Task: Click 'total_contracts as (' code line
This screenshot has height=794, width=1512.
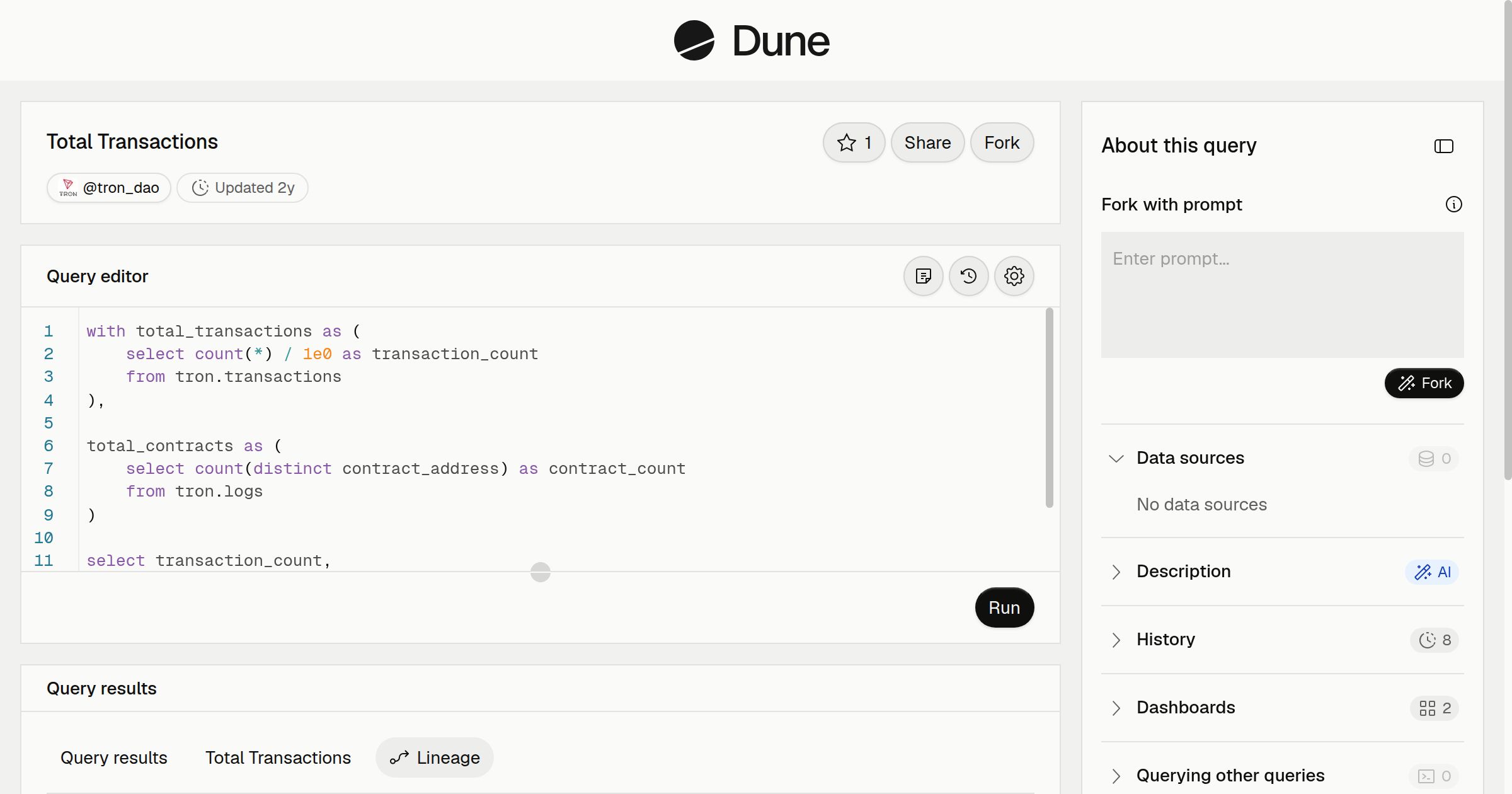Action: tap(185, 446)
